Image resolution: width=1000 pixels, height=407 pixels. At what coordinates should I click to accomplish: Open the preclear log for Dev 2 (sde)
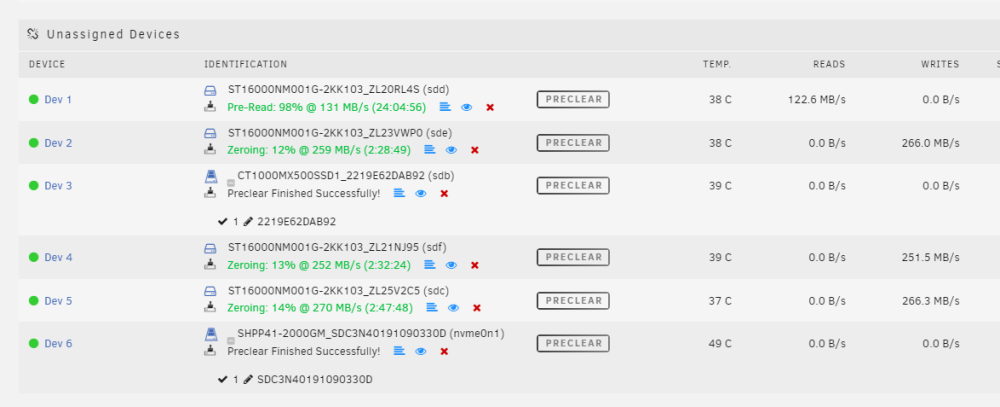[430, 149]
